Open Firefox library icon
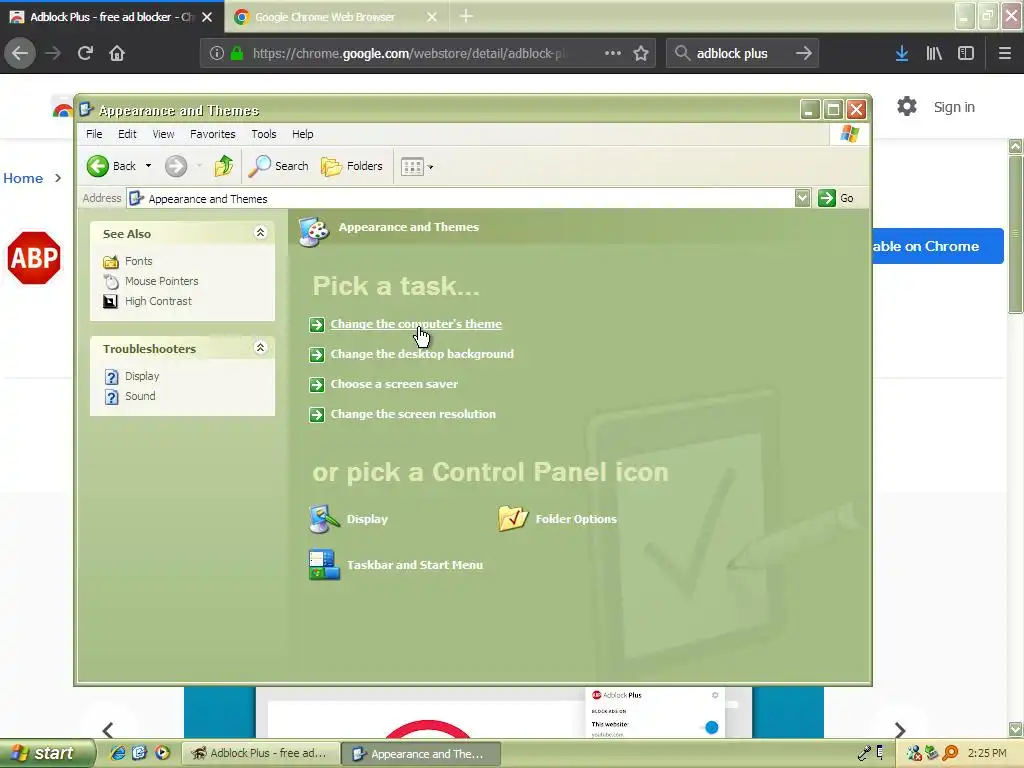The height and width of the screenshot is (768, 1024). [934, 53]
